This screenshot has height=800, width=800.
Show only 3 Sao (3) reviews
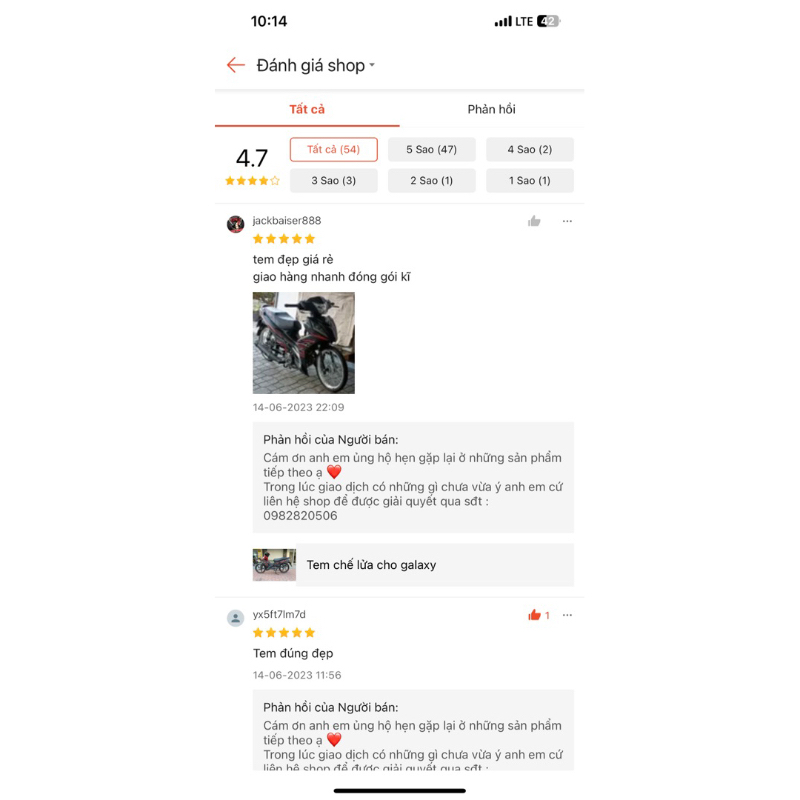(x=334, y=181)
